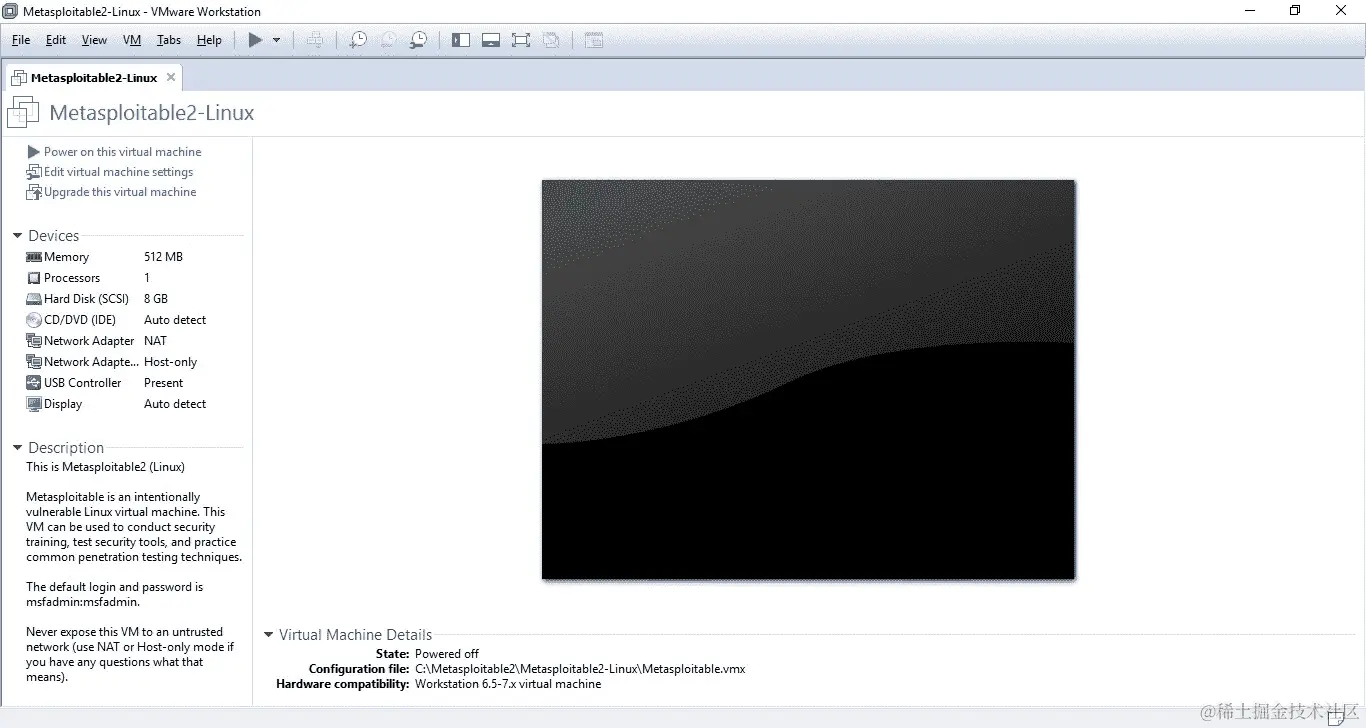
Task: Click the revert to snapshot icon
Action: click(388, 40)
